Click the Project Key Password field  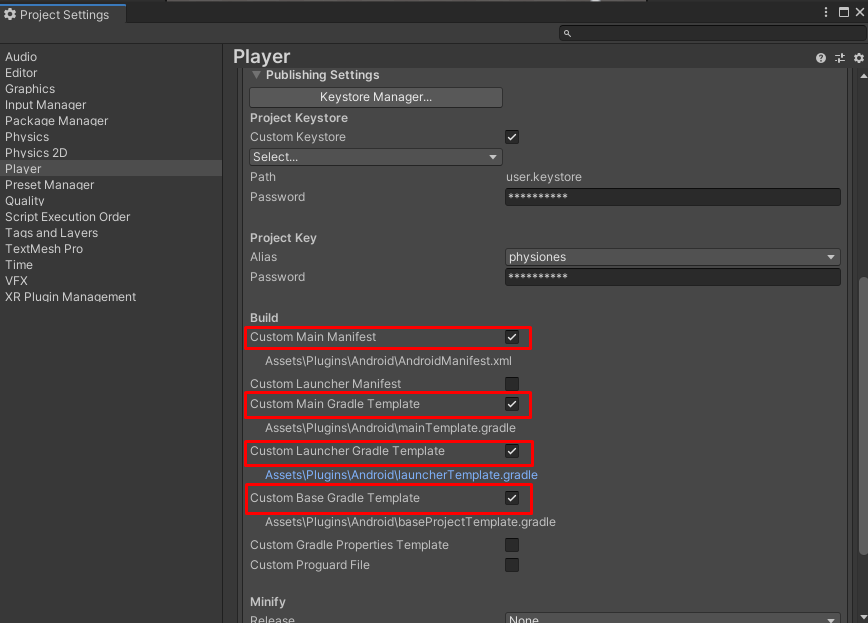click(673, 277)
